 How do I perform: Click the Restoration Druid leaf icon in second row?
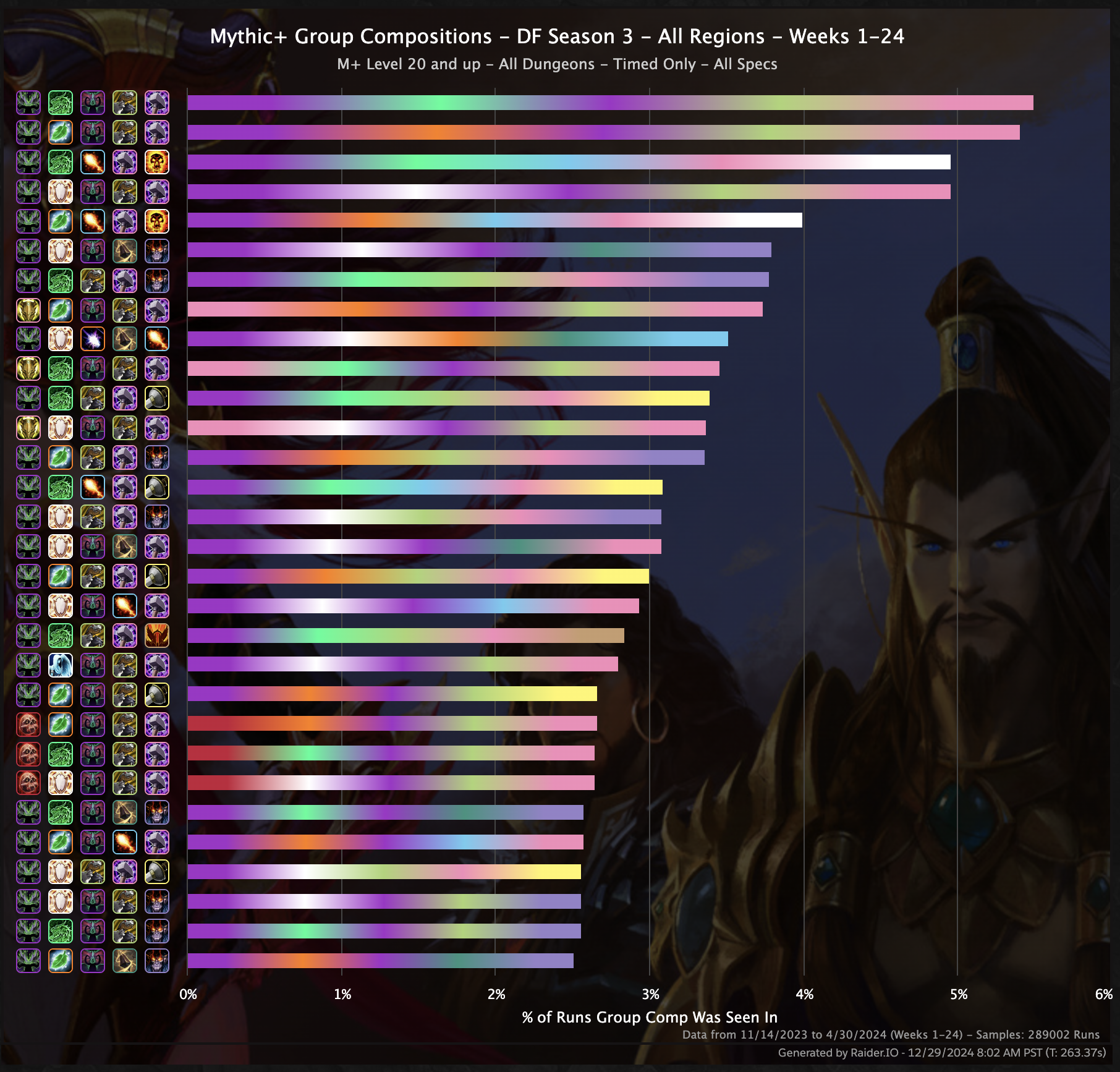[x=61, y=132]
